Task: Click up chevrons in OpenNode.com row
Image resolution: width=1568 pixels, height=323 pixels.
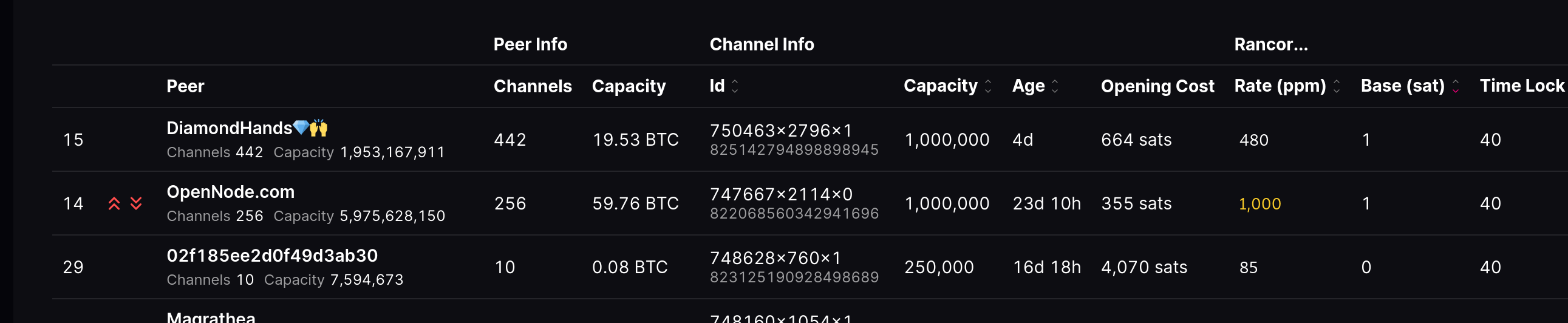Action: click(x=114, y=204)
